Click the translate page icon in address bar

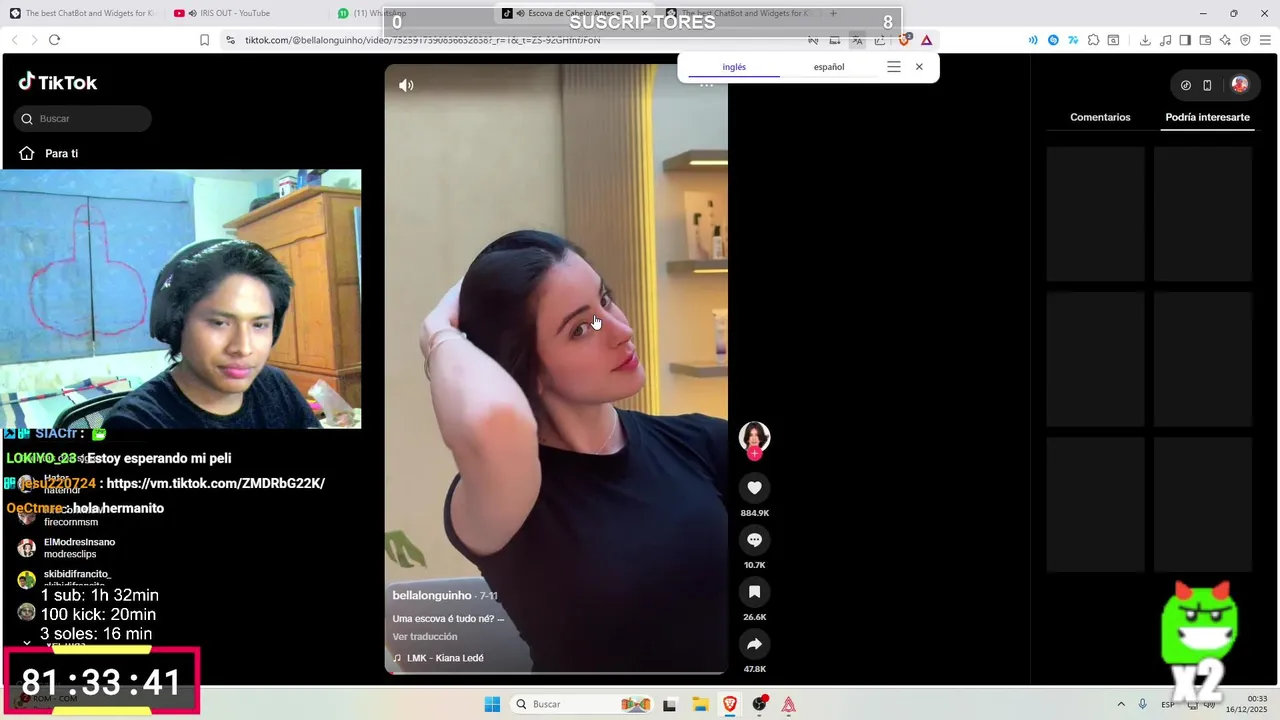coord(857,40)
